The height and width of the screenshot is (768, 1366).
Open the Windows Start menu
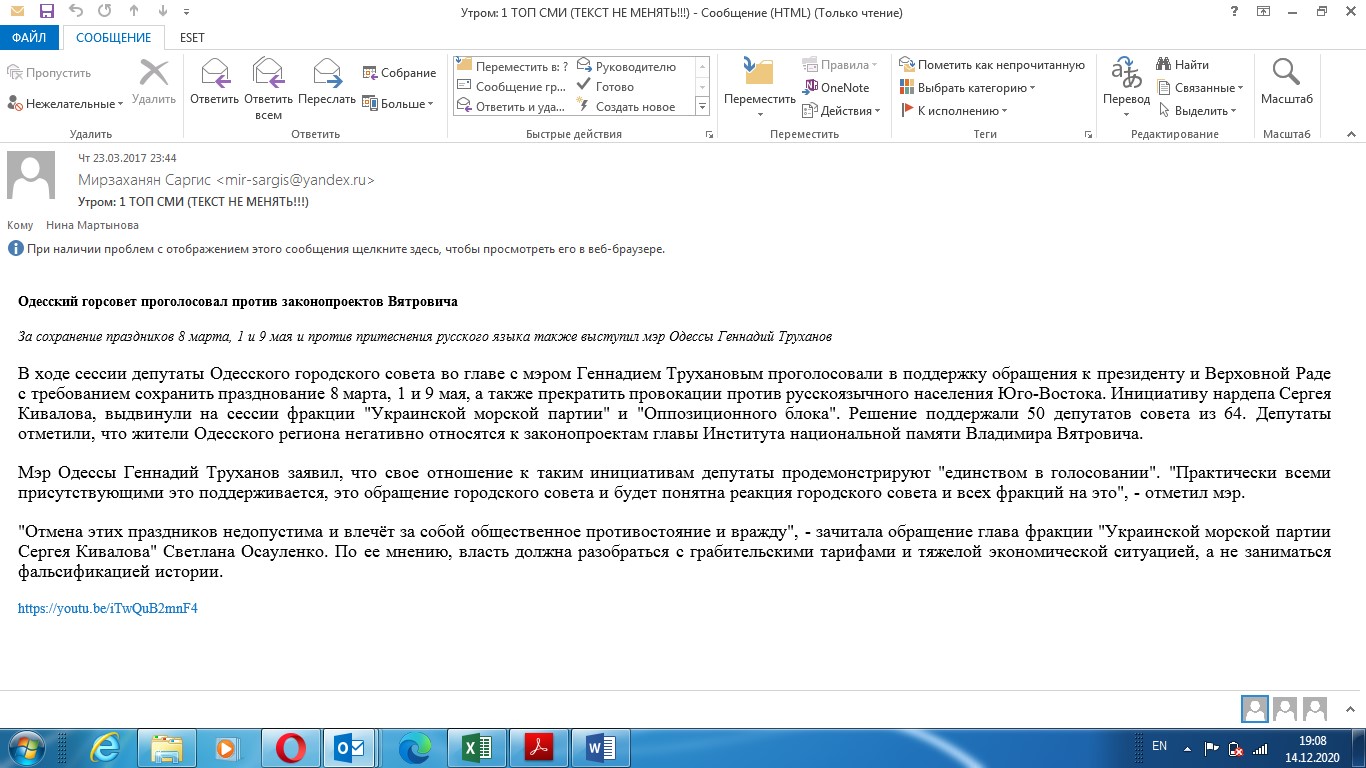[x=26, y=748]
